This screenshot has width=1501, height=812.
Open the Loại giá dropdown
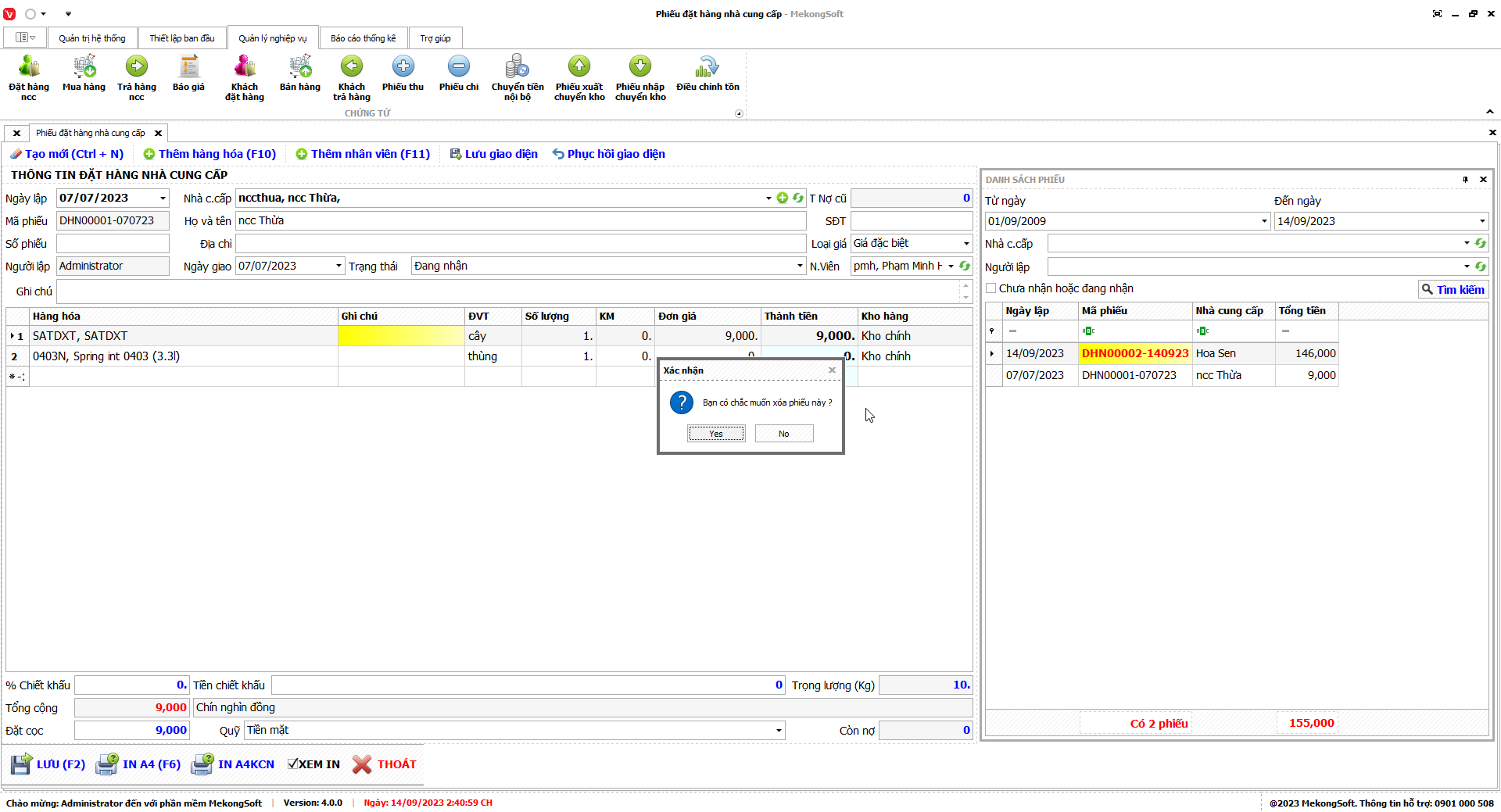[x=966, y=244]
